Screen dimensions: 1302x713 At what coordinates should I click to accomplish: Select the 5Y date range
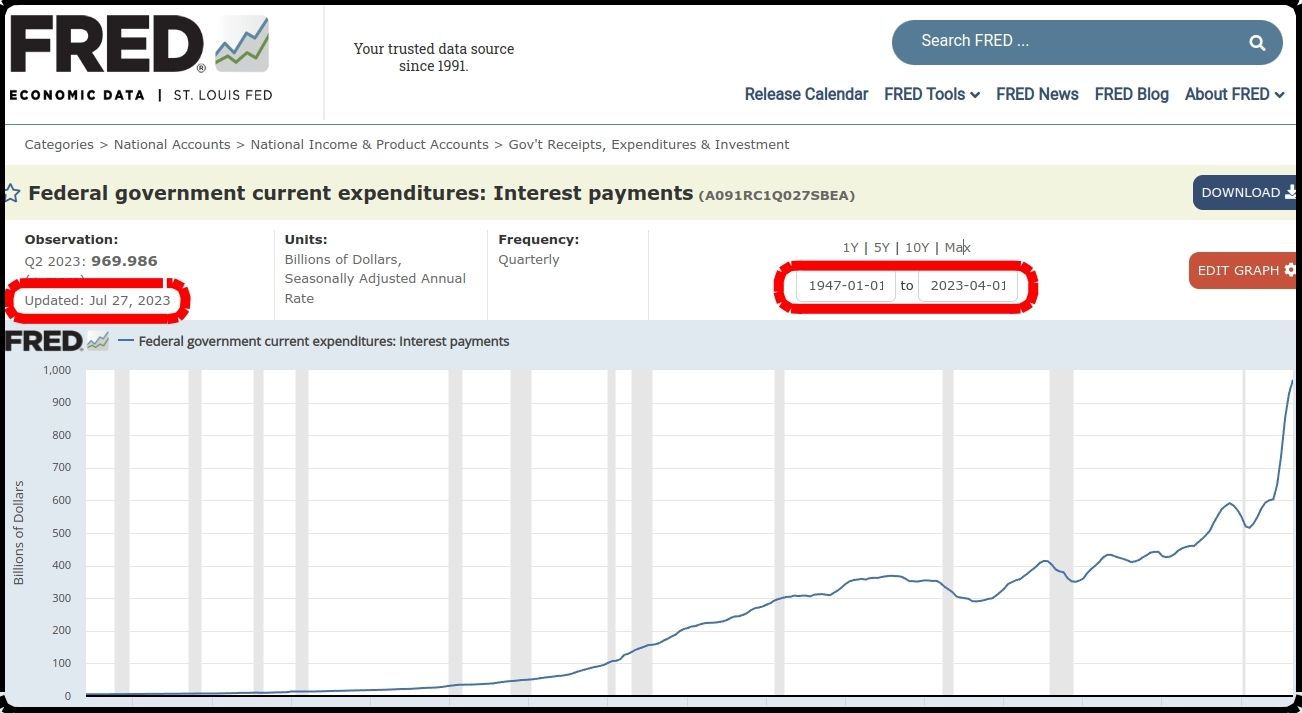pos(881,247)
